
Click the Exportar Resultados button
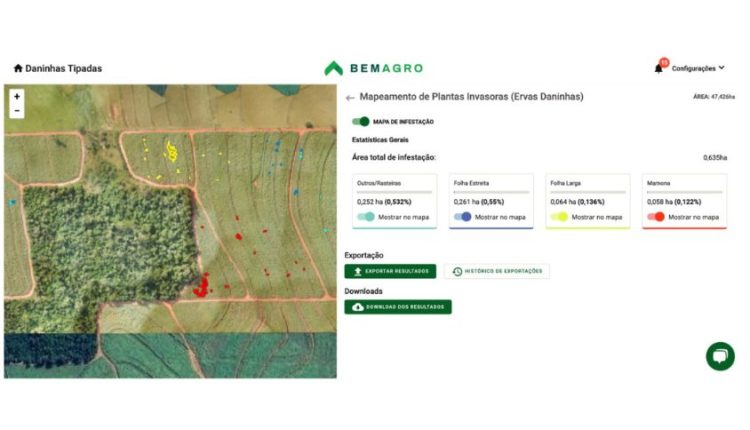click(x=390, y=271)
